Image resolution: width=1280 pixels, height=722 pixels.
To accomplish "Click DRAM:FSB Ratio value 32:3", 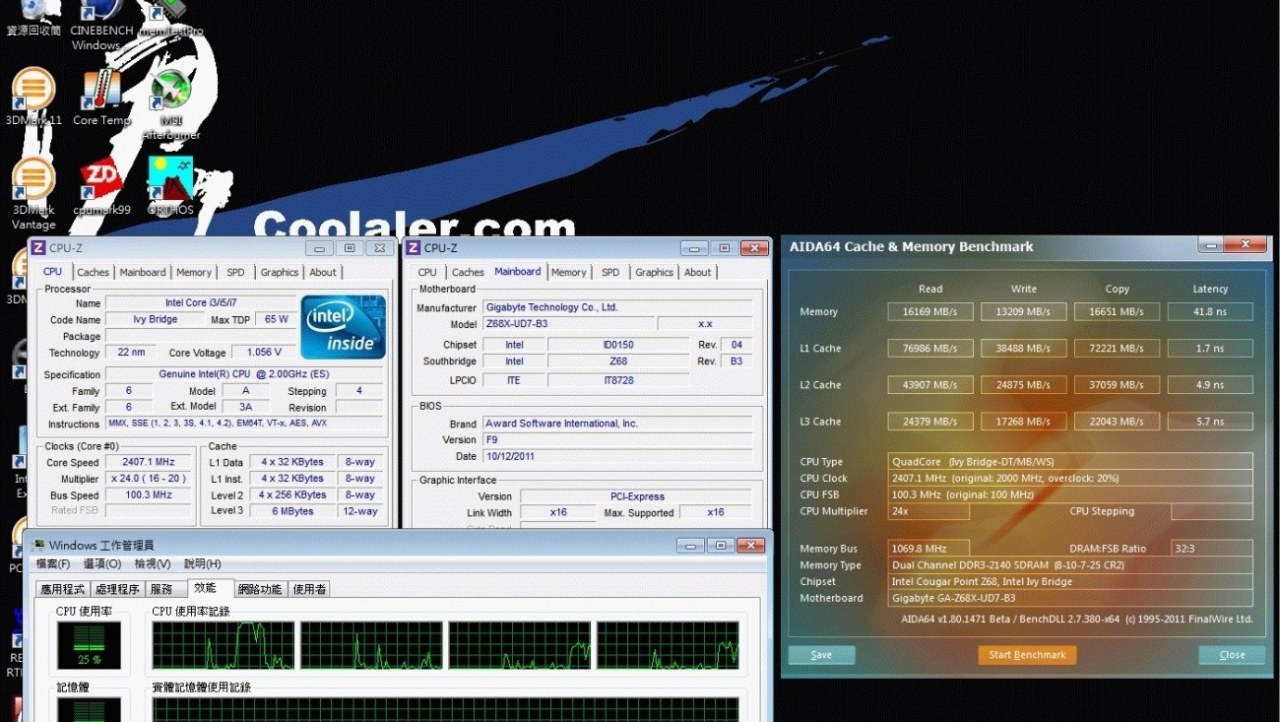I will [x=1210, y=548].
